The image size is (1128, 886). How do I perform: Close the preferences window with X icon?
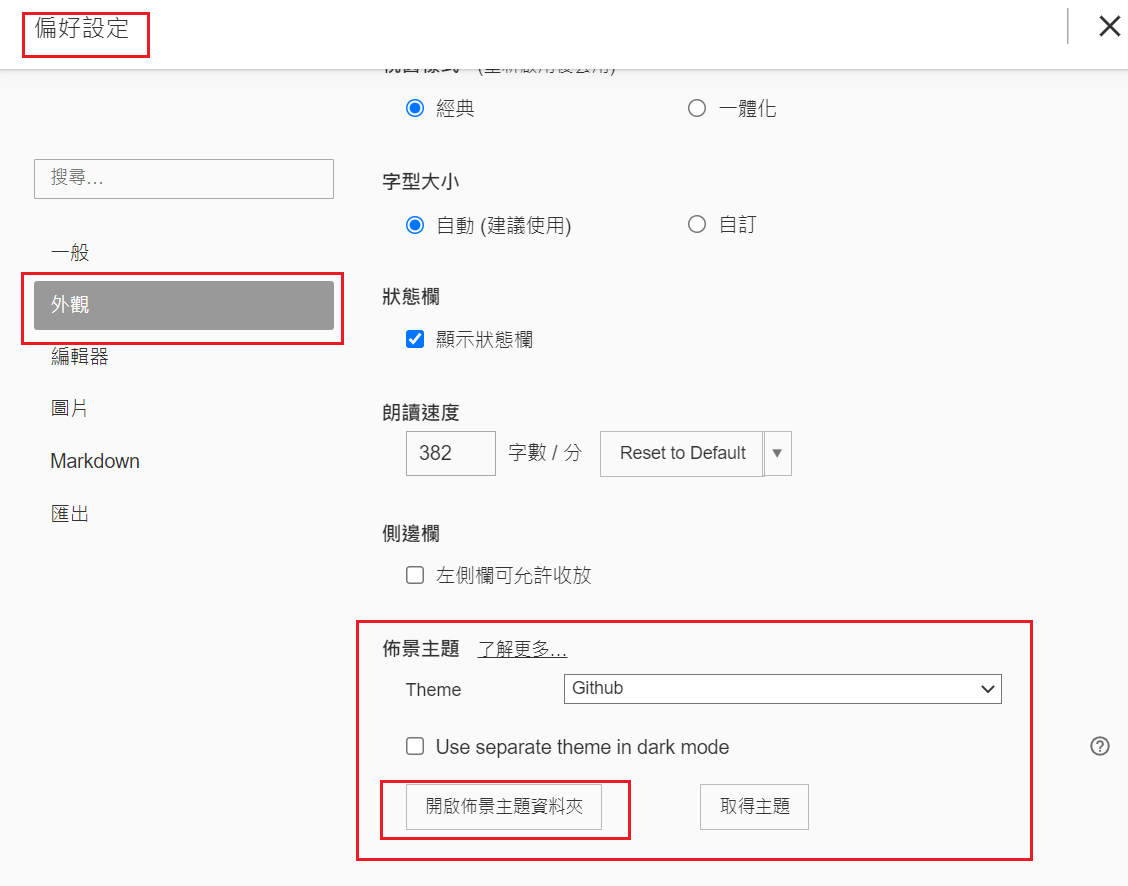click(1109, 27)
